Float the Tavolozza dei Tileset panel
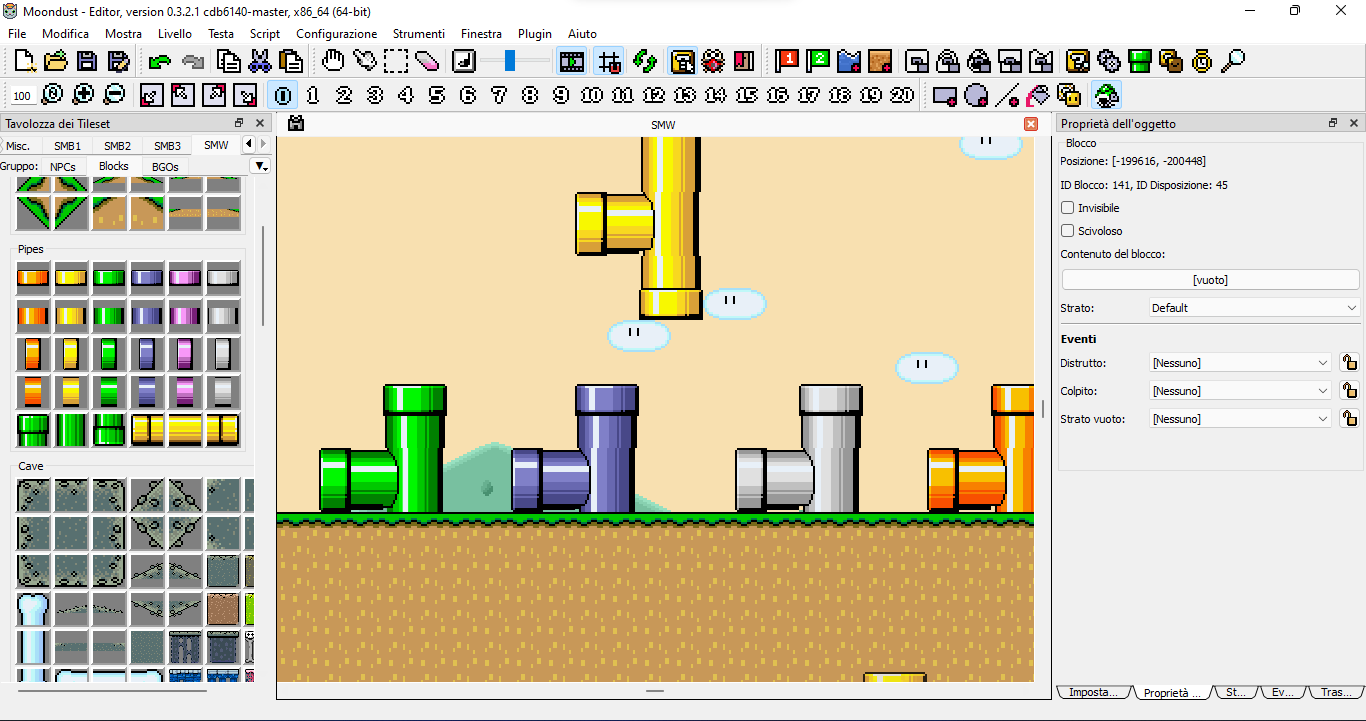This screenshot has width=1366, height=721. tap(239, 123)
